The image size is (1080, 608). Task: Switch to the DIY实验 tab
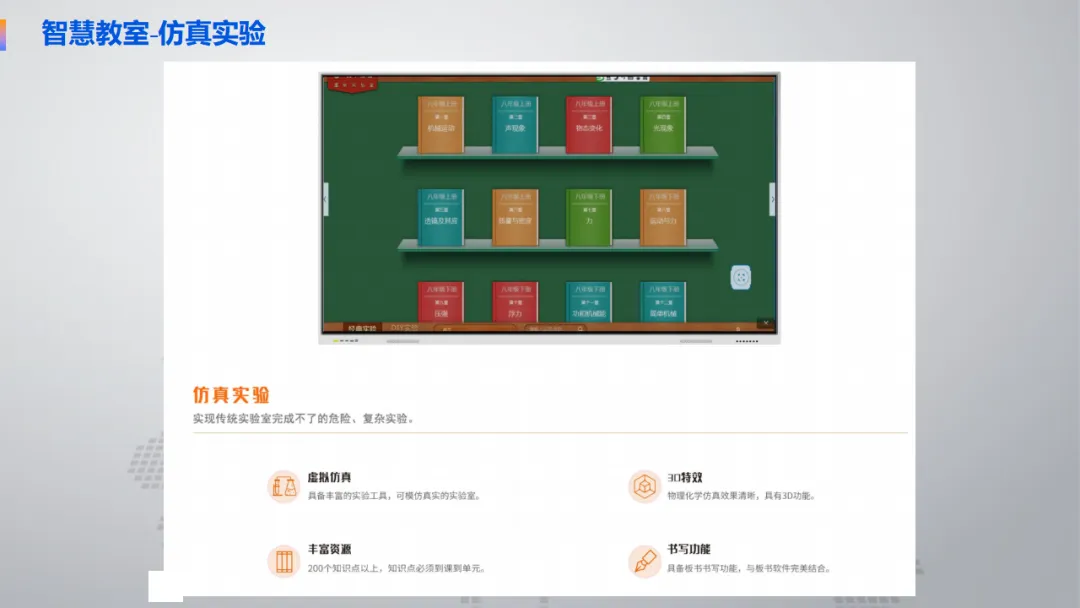404,328
